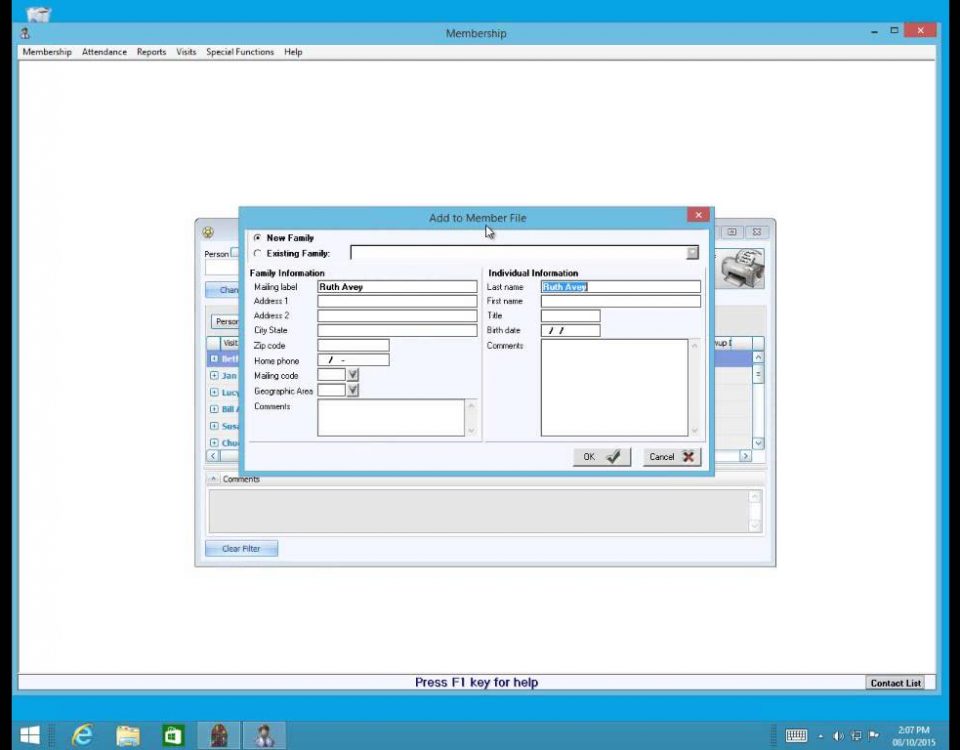Switch to the church app taskbar icon
The image size is (960, 750).
coord(219,735)
